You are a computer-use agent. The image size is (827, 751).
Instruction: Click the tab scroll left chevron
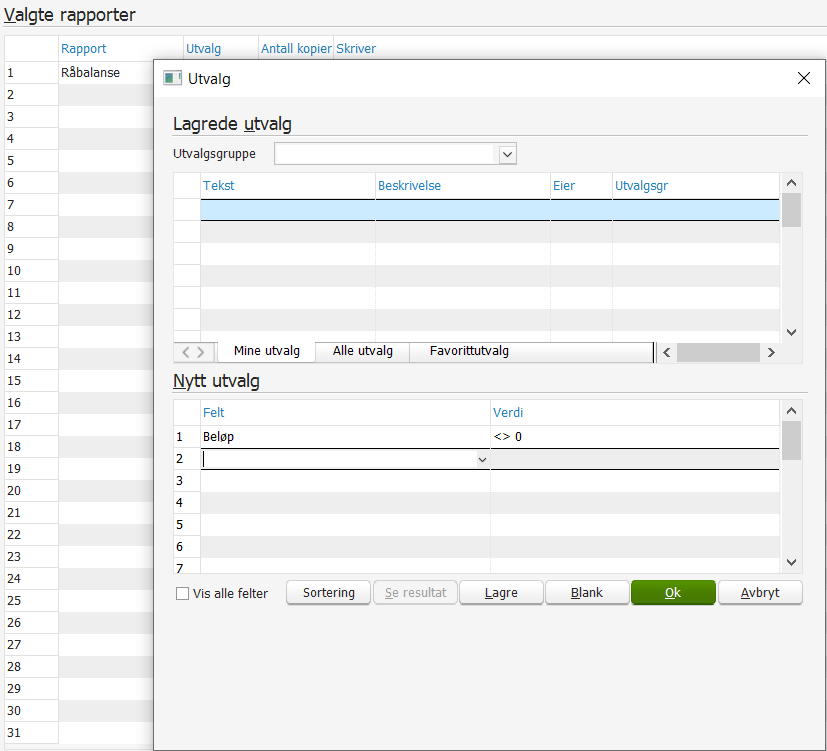tap(186, 352)
